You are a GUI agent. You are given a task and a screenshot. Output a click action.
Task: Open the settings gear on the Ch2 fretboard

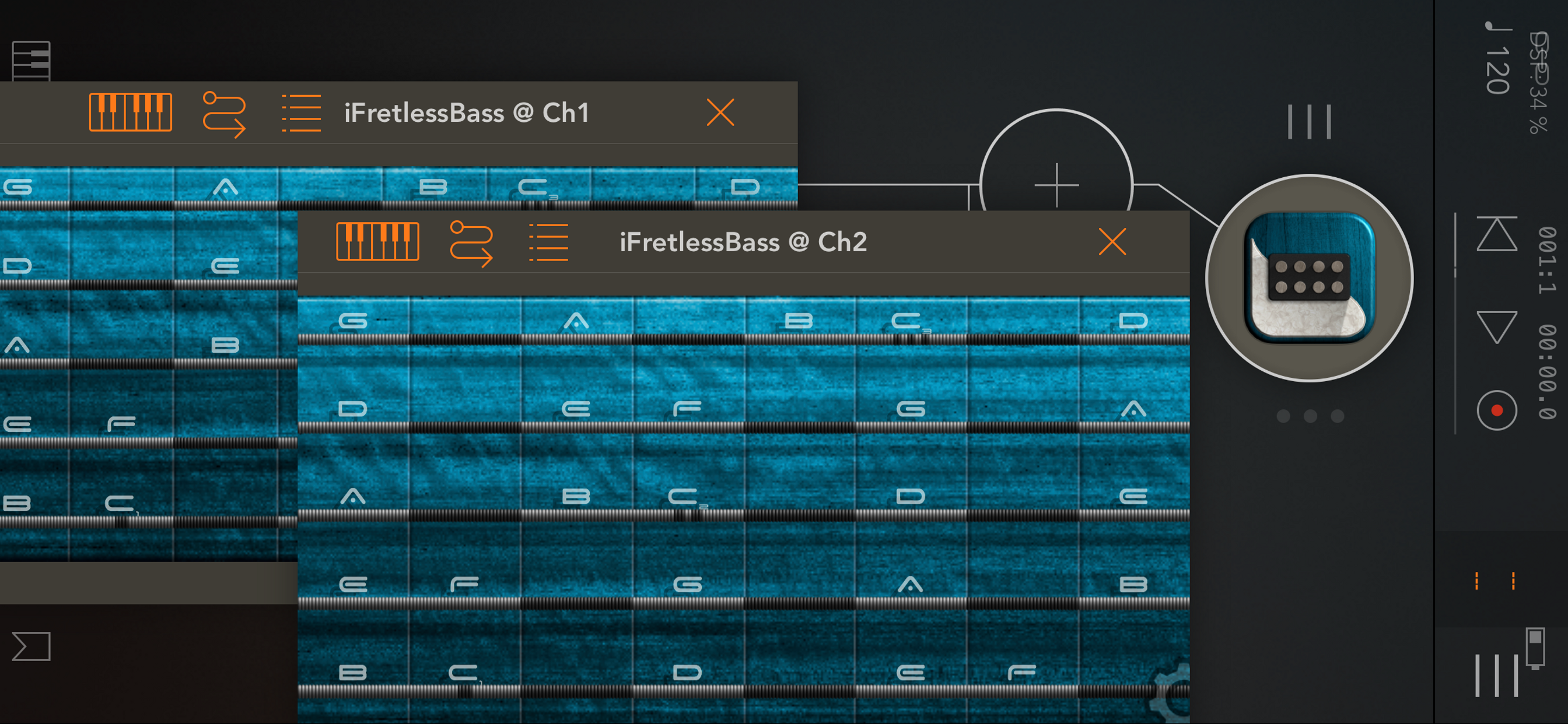pos(1170,694)
